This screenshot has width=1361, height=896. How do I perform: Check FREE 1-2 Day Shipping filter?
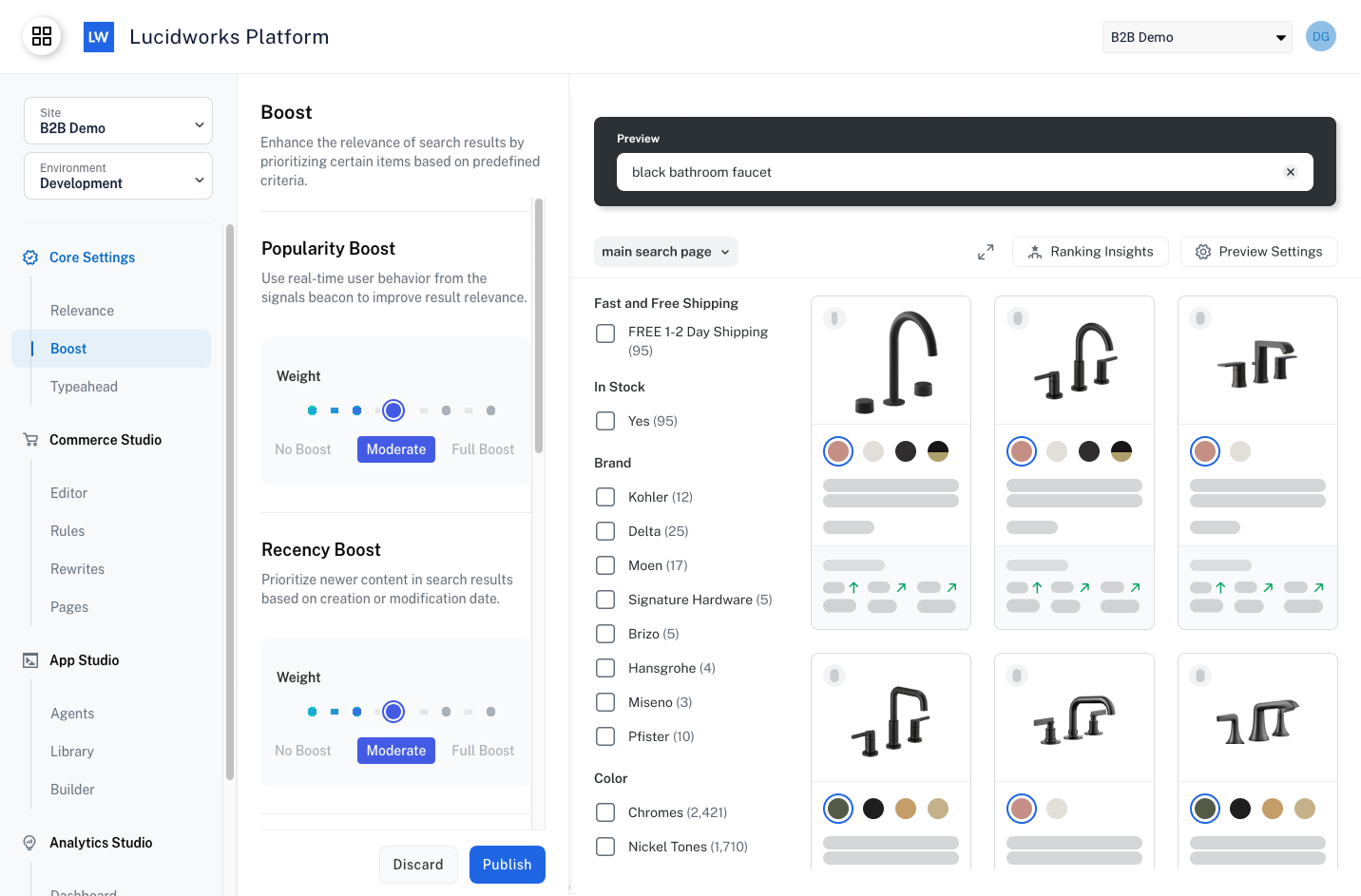pyautogui.click(x=605, y=334)
